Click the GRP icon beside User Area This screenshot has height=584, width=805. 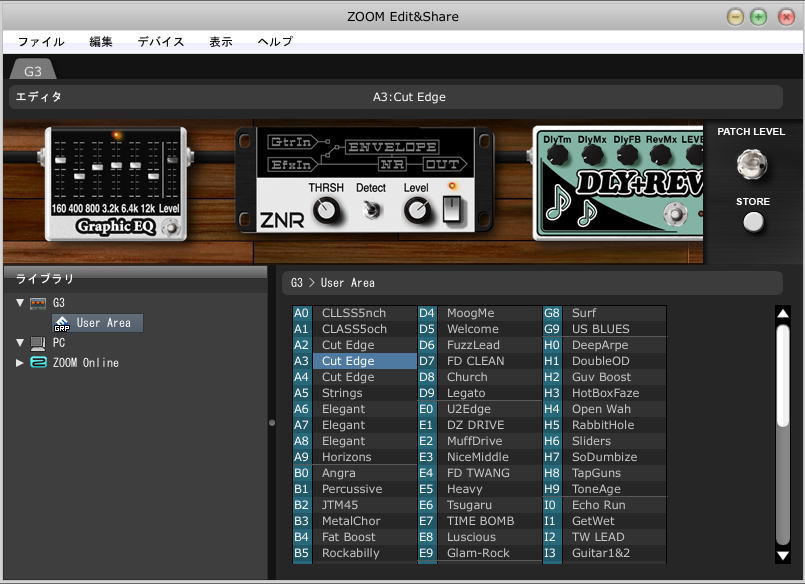point(62,323)
